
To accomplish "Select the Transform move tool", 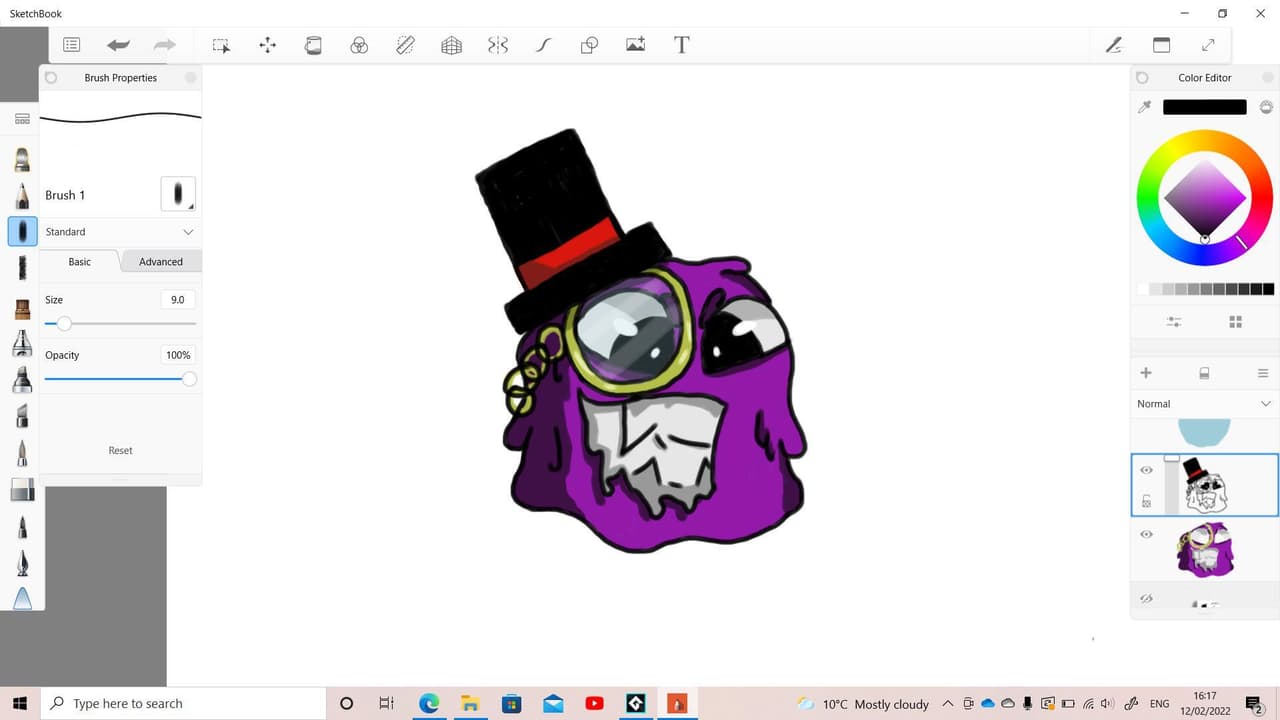I will tap(267, 45).
